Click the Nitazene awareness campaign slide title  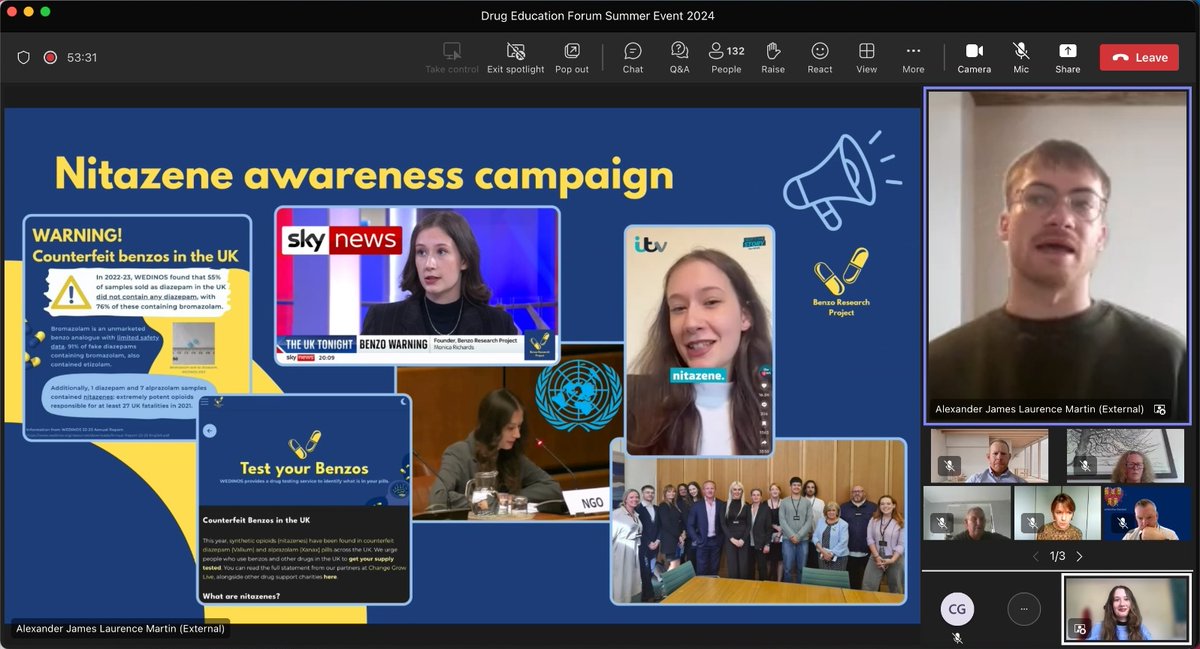(x=364, y=173)
